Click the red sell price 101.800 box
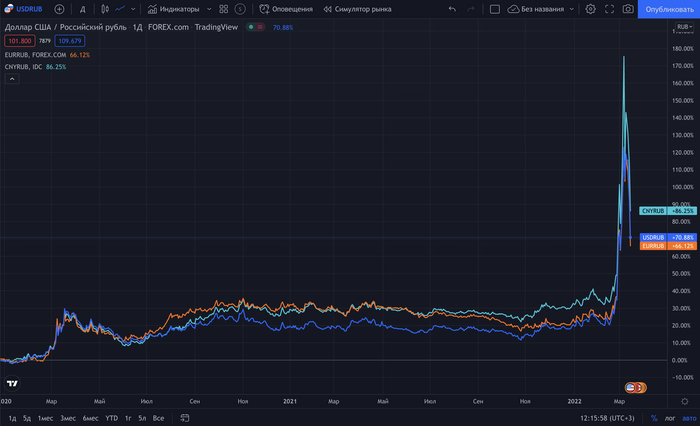700x426 pixels. (18, 41)
